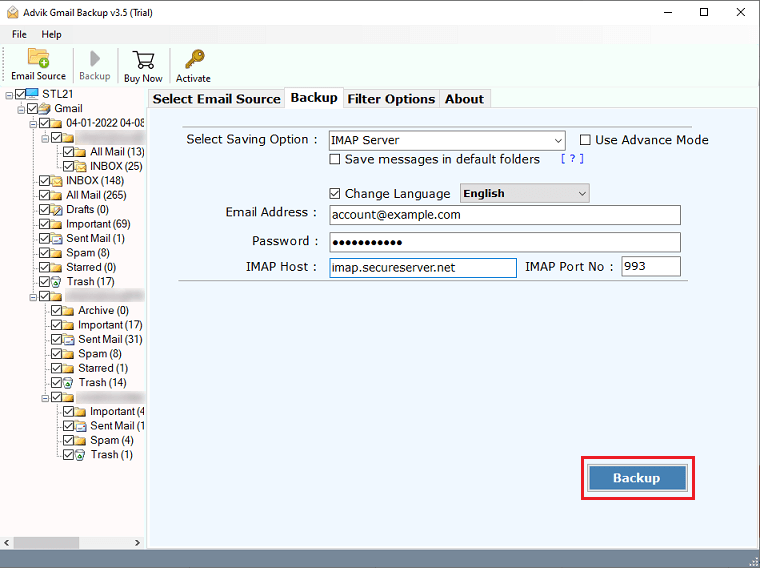Collapse the node containing All Mail (13)
Image resolution: width=760 pixels, height=568 pixels.
(x=45, y=139)
